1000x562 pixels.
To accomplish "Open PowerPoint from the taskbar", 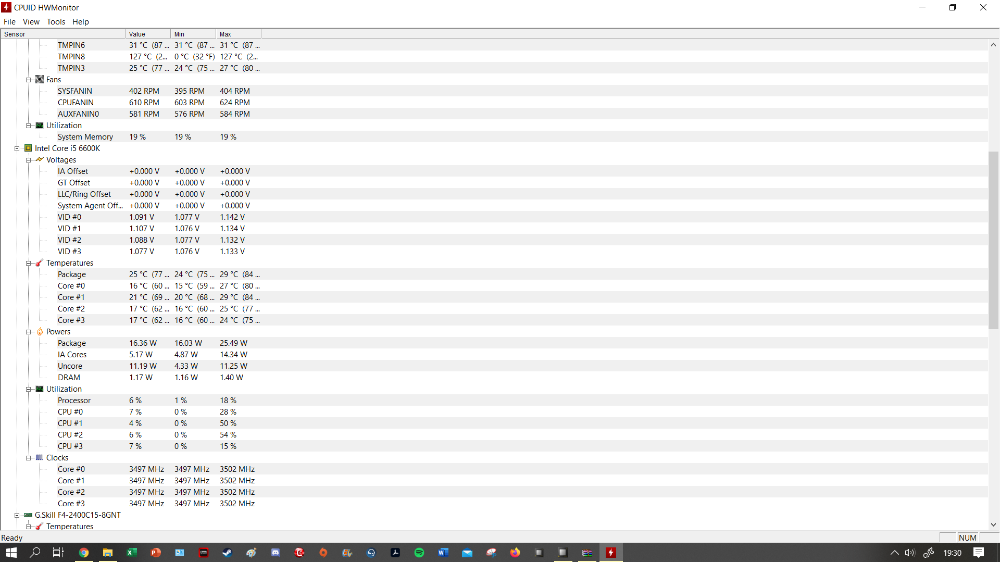I will [x=156, y=552].
